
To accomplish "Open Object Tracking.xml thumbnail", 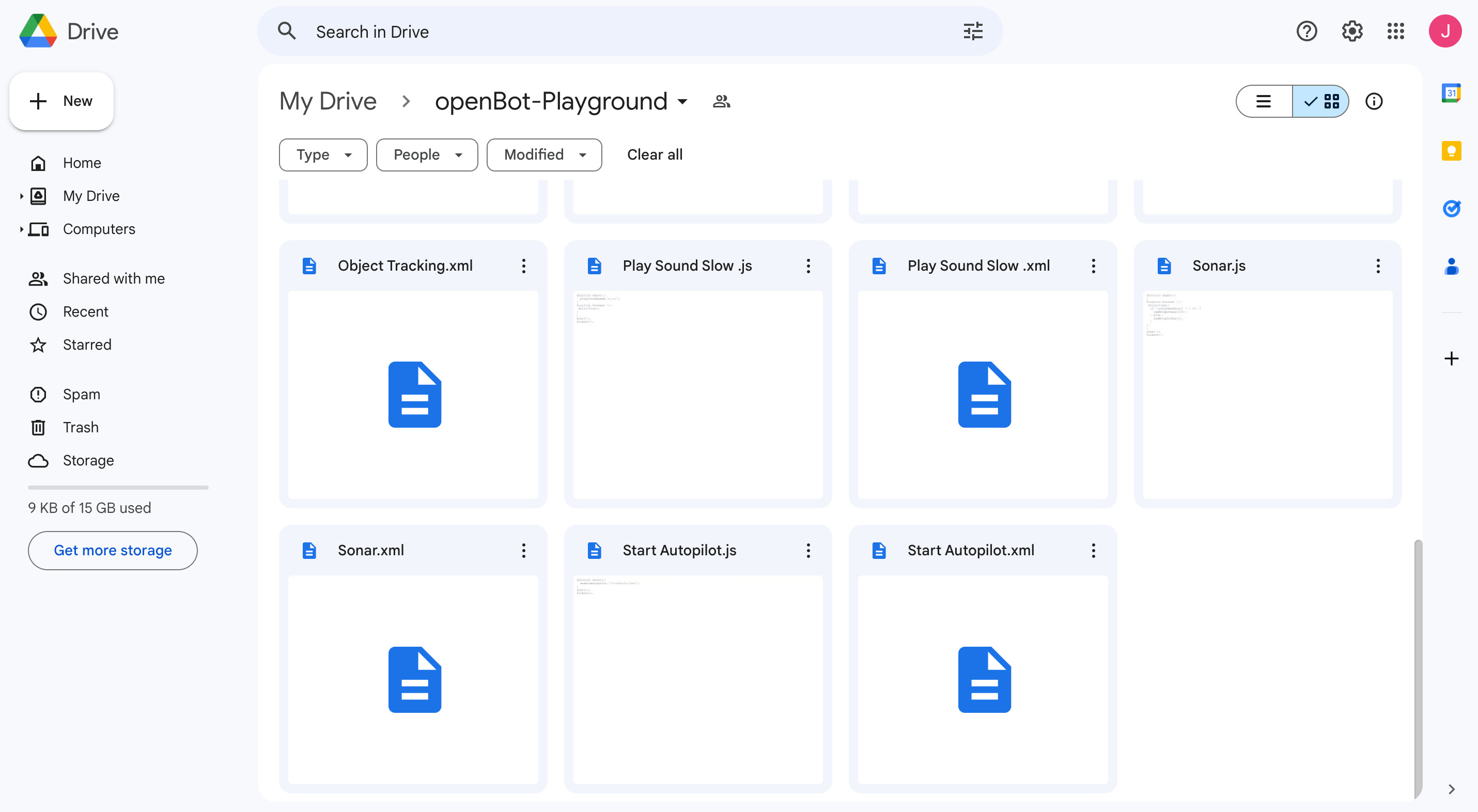I will click(x=413, y=395).
